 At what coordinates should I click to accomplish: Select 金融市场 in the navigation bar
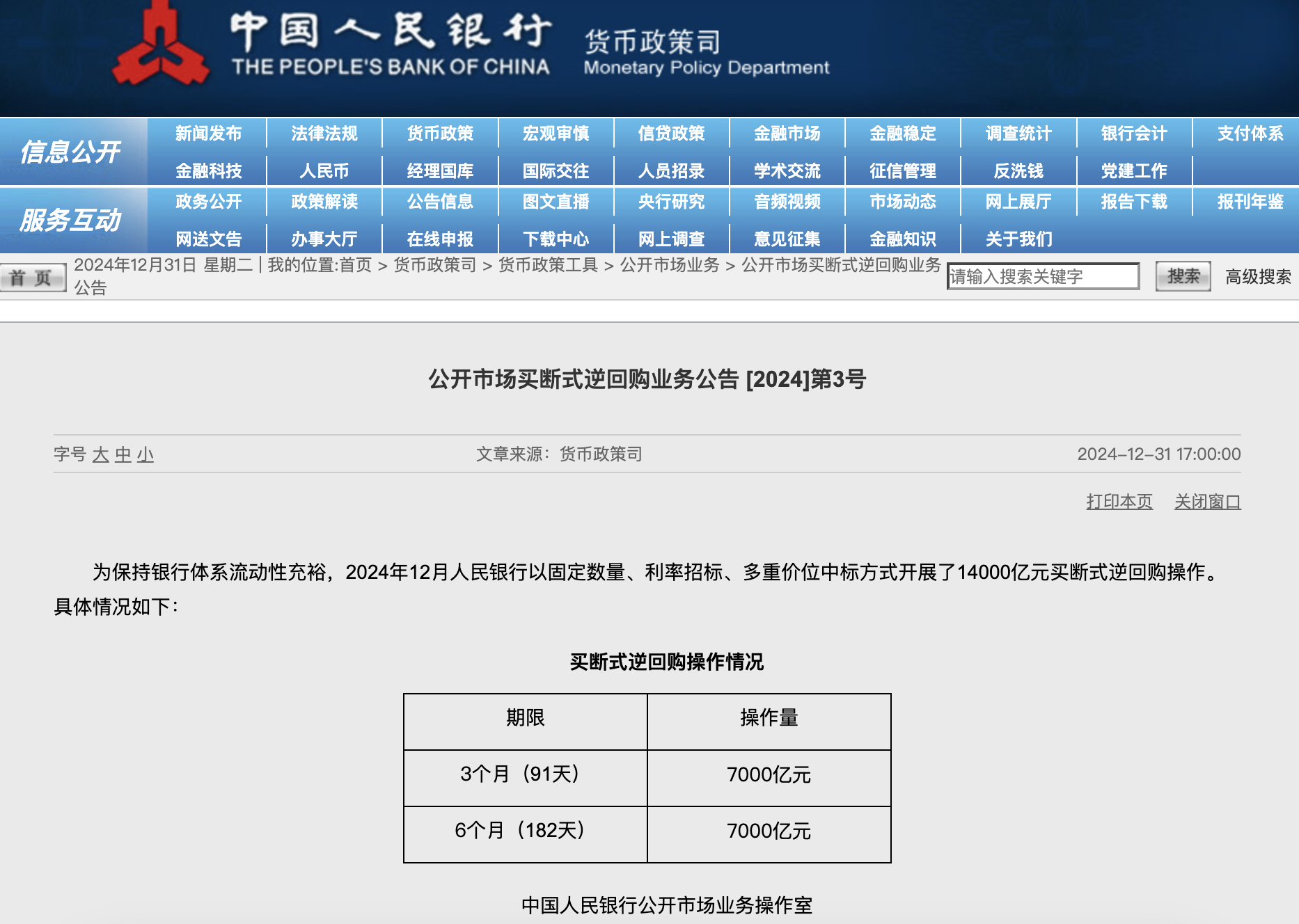pyautogui.click(x=787, y=134)
